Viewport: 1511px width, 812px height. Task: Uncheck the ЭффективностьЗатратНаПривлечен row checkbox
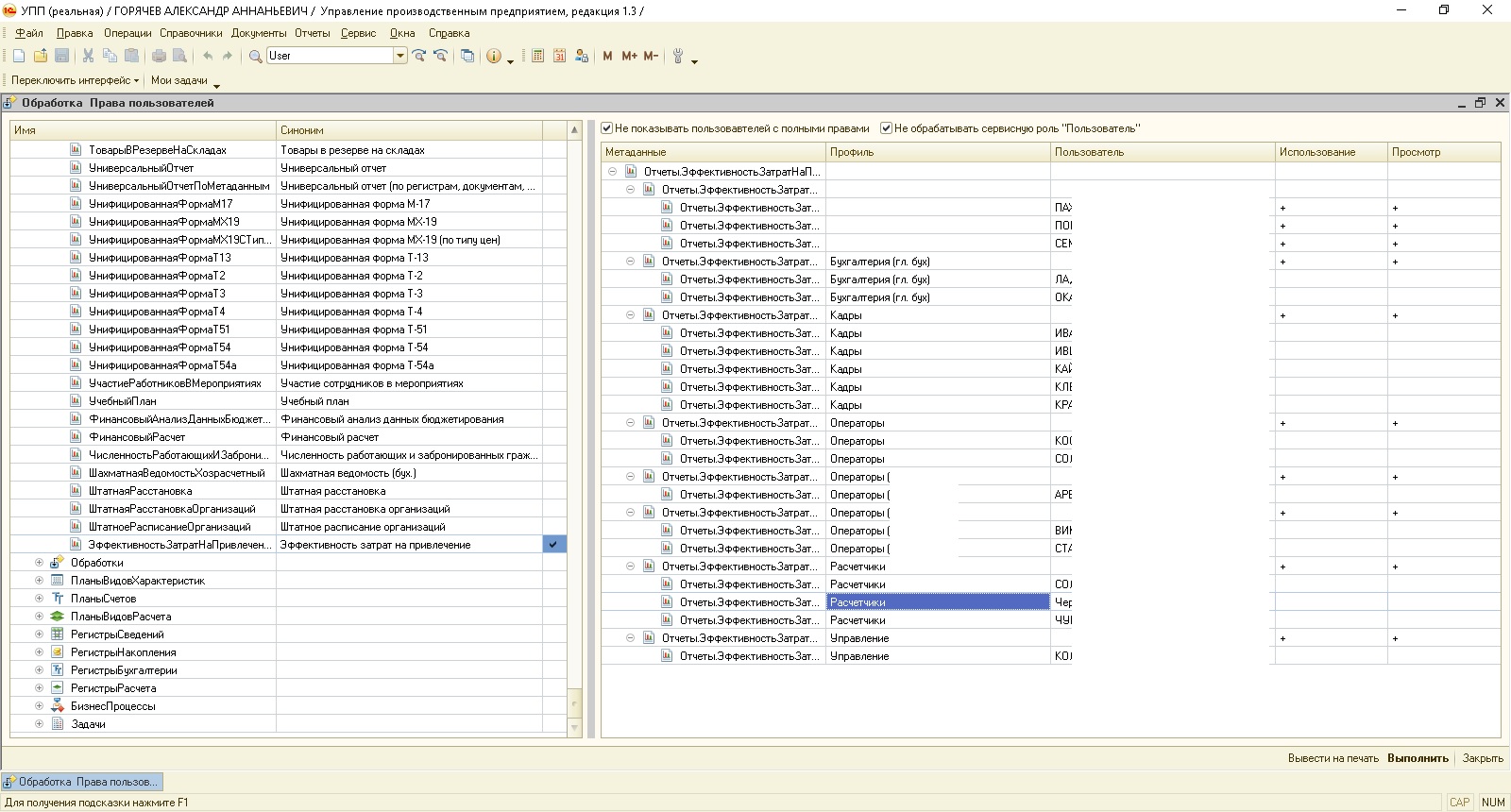[553, 545]
